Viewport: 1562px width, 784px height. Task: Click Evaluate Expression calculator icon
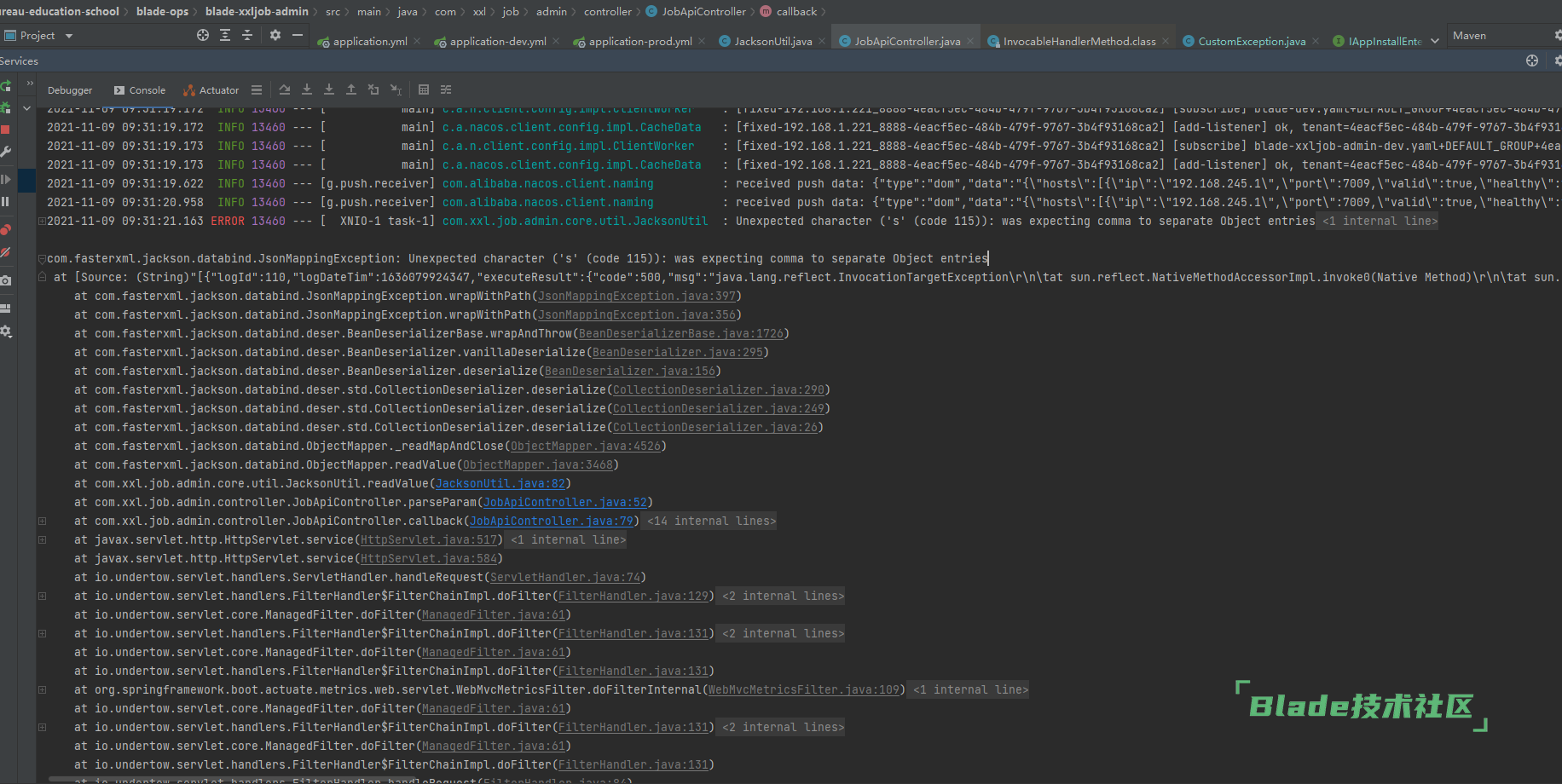point(424,89)
